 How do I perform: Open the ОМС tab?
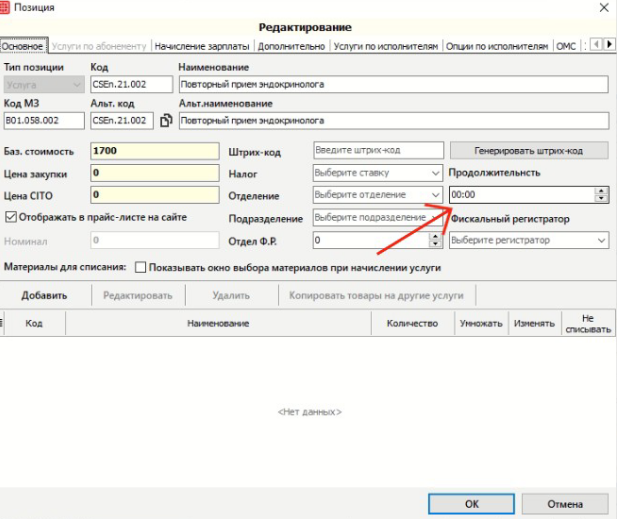pos(566,46)
